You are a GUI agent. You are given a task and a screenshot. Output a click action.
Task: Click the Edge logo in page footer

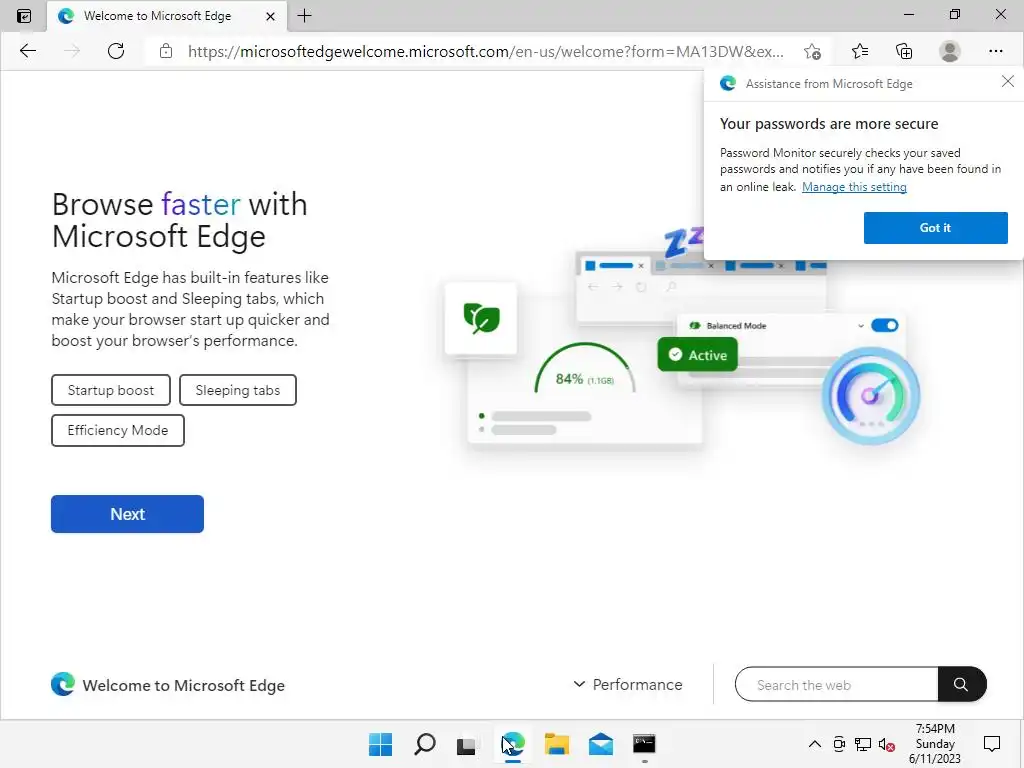tap(63, 684)
